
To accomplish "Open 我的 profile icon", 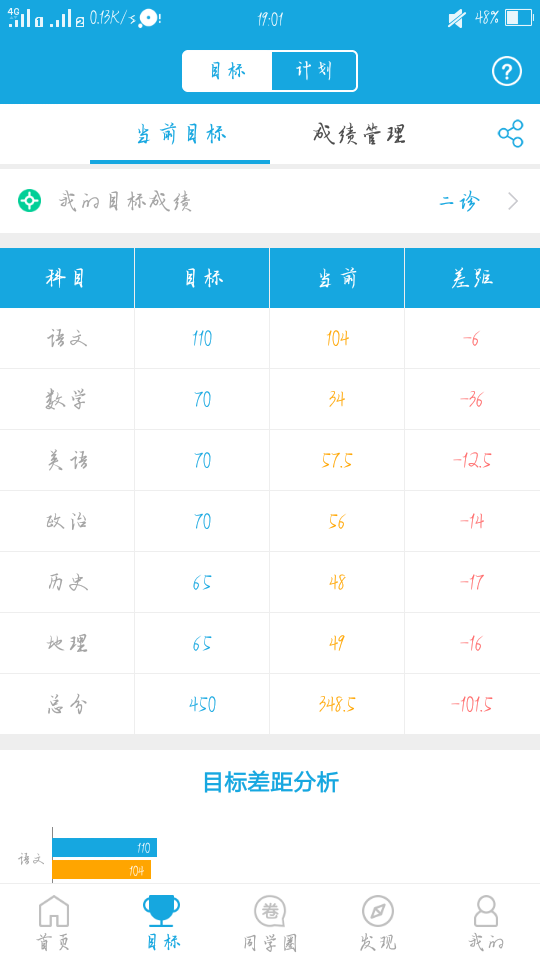I will click(486, 911).
